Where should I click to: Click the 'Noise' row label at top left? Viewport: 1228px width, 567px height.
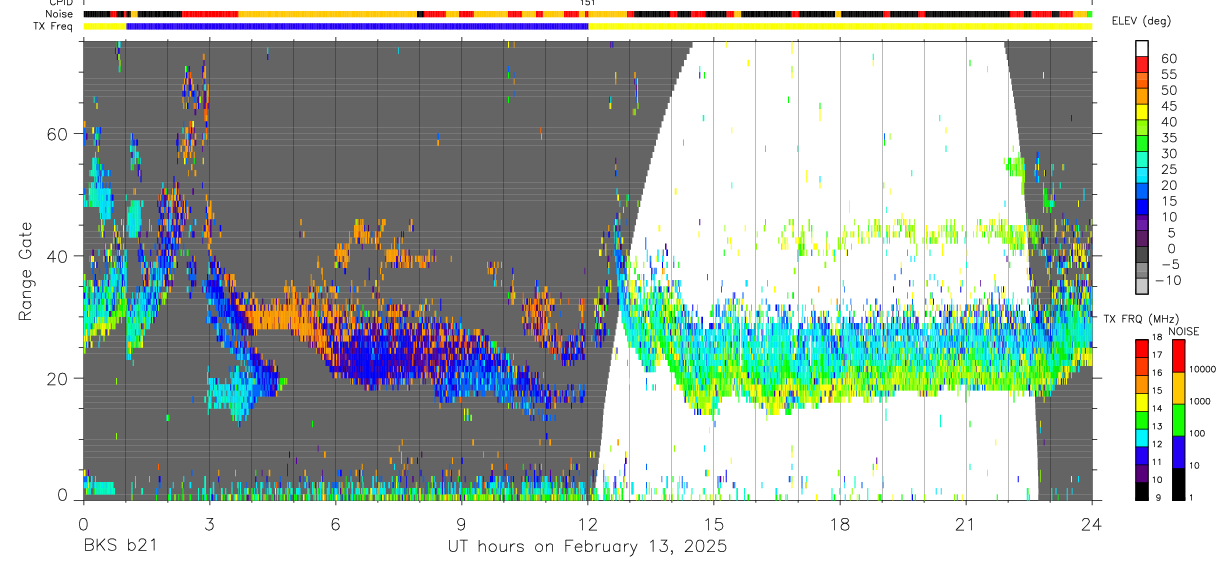coord(60,14)
